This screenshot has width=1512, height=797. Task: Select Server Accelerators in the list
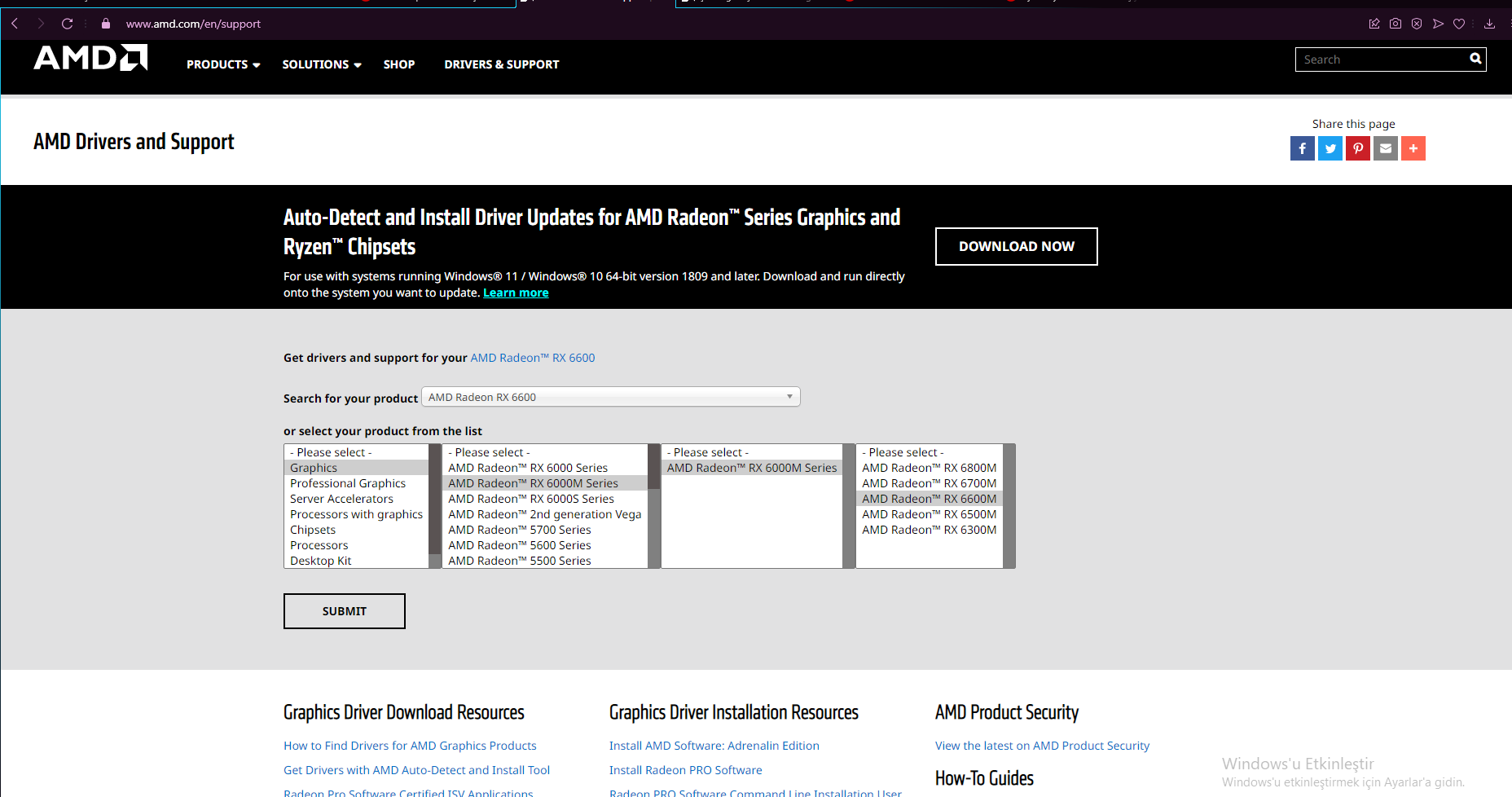pos(356,499)
